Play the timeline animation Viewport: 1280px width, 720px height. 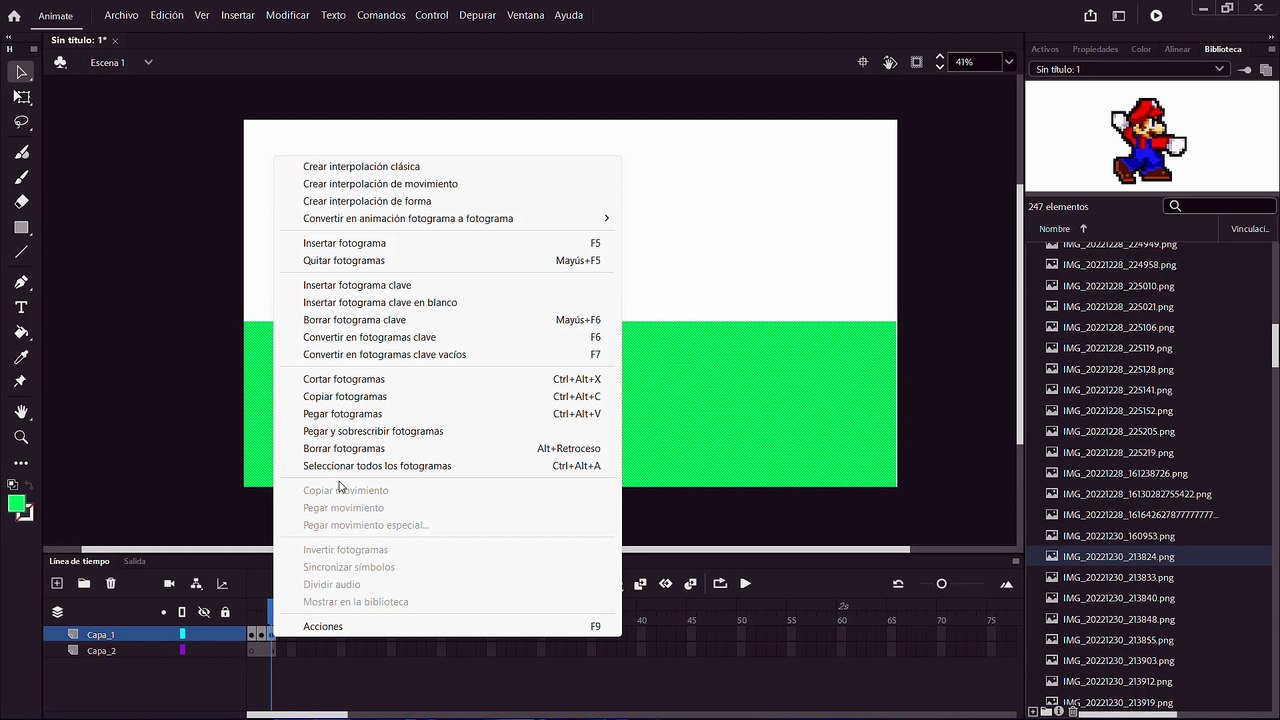(x=746, y=583)
